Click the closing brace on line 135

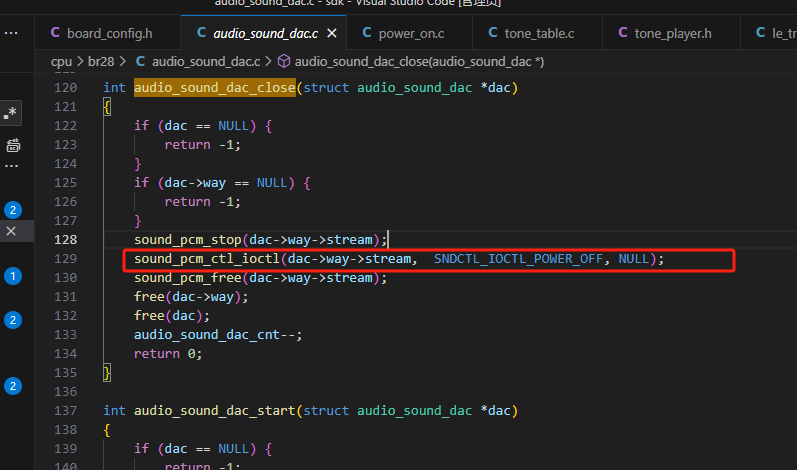[x=107, y=373]
